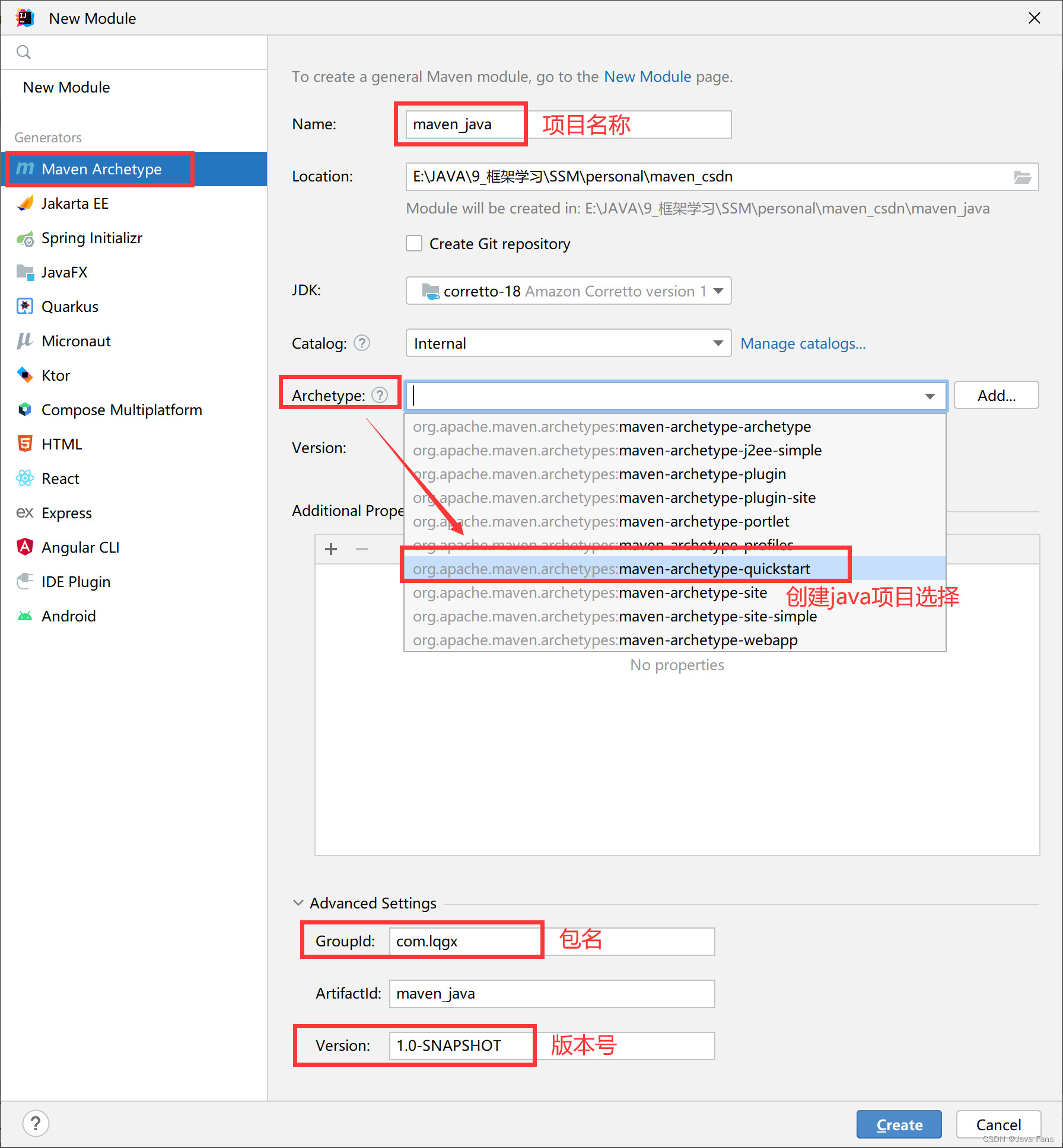This screenshot has width=1063, height=1148.
Task: Focus Advanced Settings Version field
Action: click(x=552, y=1045)
